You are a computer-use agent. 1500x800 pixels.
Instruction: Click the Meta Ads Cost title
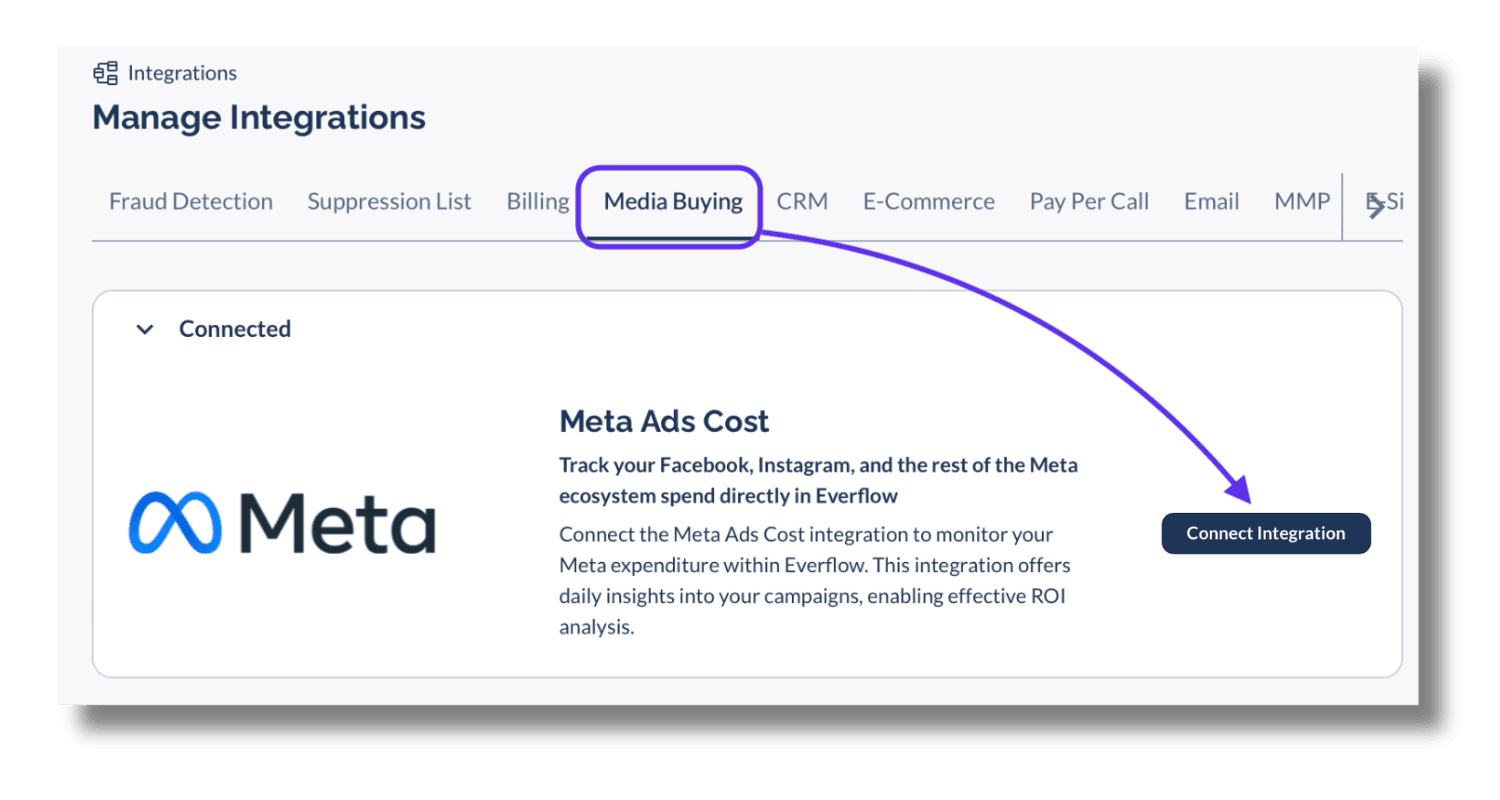point(664,421)
